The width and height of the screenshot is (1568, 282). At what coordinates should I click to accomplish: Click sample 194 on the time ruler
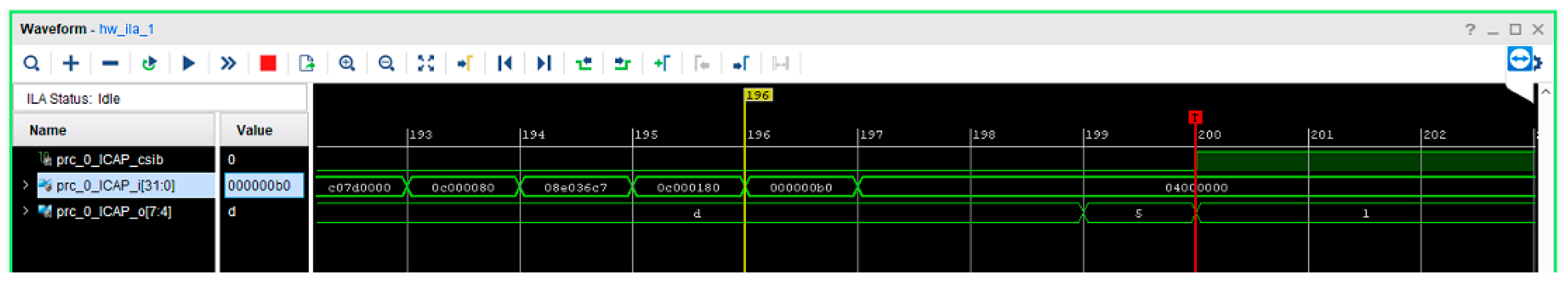[533, 135]
